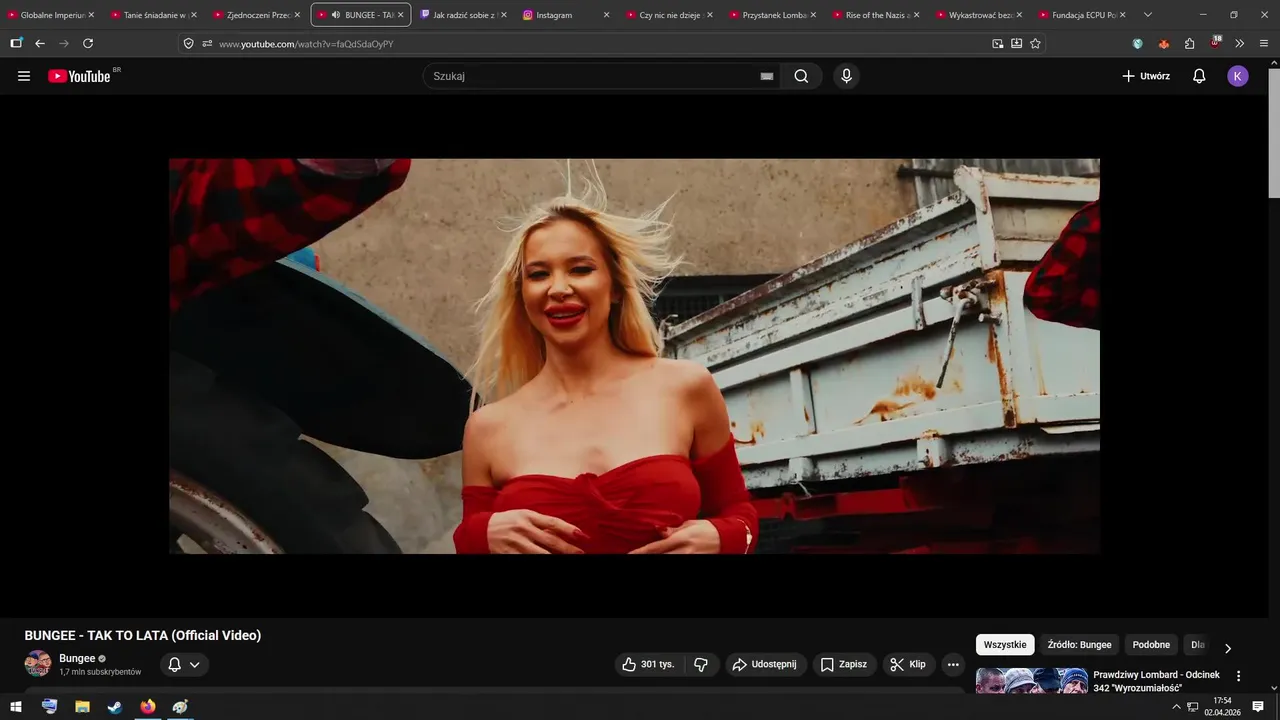
Task: Open the sidebar toggle icon left of back
Action: coord(16,44)
